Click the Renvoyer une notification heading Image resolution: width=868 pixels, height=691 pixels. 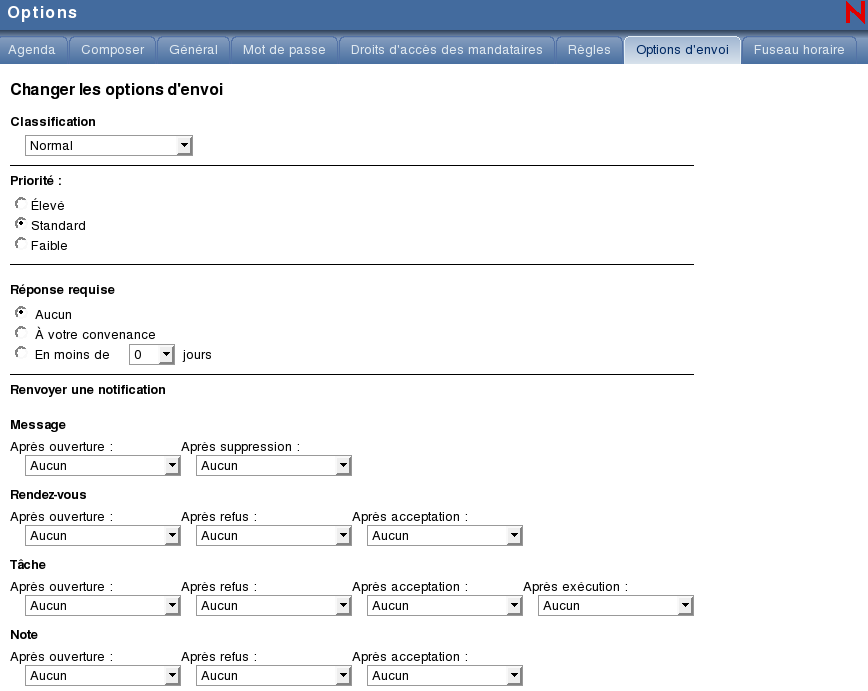point(88,390)
